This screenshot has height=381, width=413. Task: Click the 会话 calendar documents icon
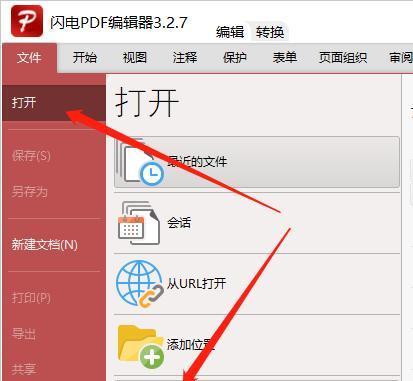(x=139, y=223)
